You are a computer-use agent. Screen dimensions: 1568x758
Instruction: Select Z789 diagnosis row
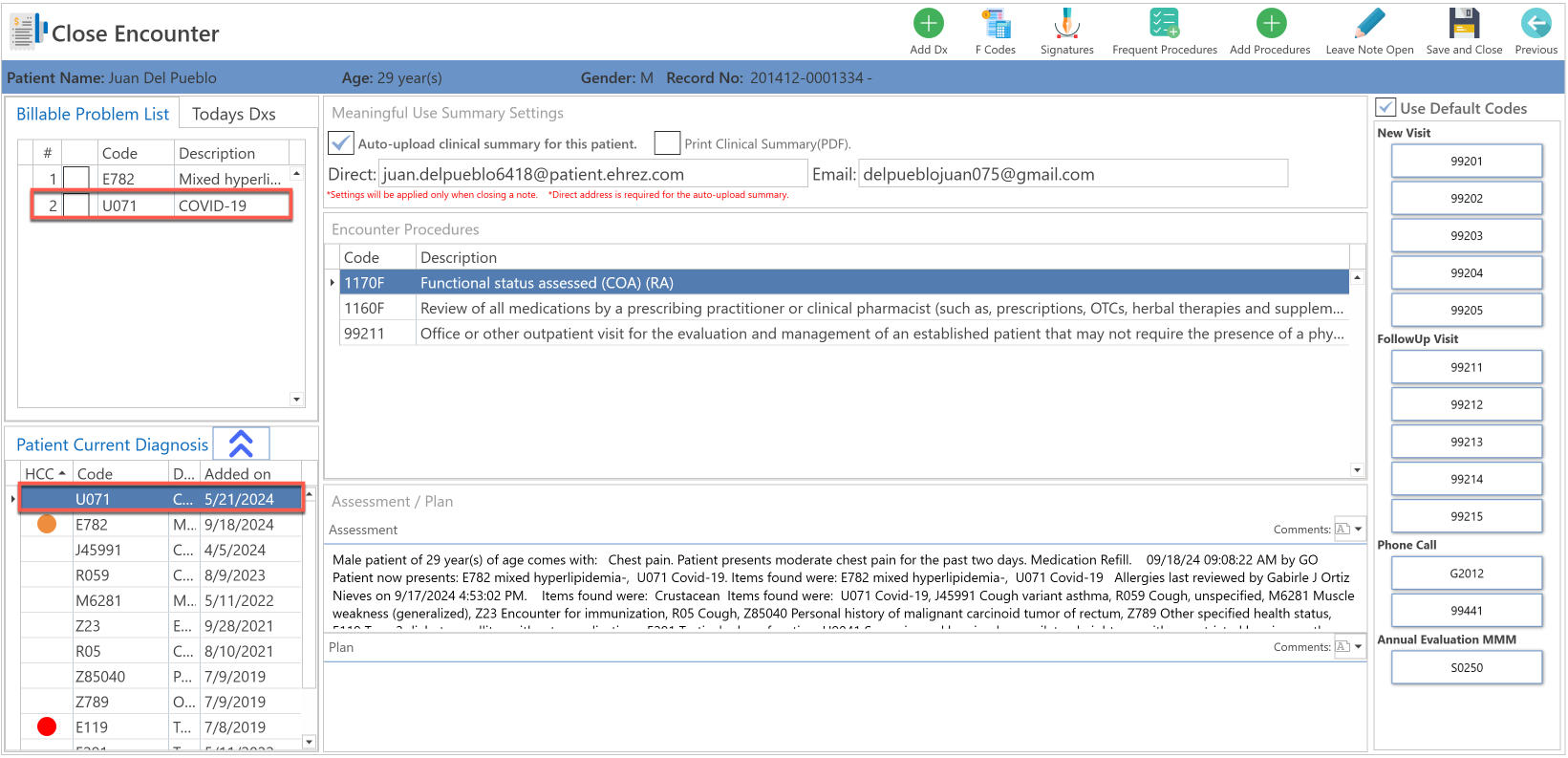pyautogui.click(x=161, y=702)
